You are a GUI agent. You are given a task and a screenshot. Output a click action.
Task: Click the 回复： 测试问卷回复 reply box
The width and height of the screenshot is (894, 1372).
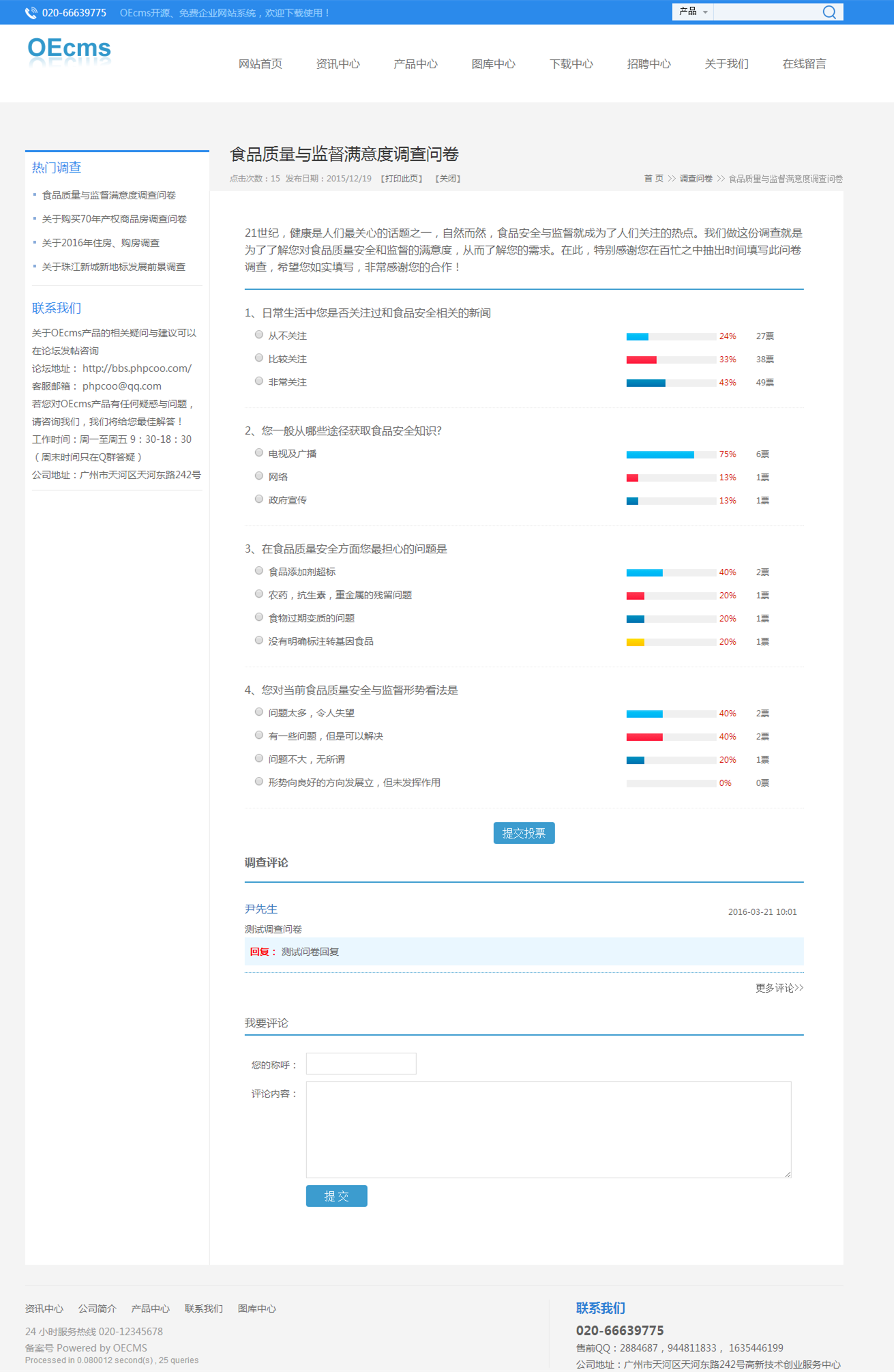(524, 952)
